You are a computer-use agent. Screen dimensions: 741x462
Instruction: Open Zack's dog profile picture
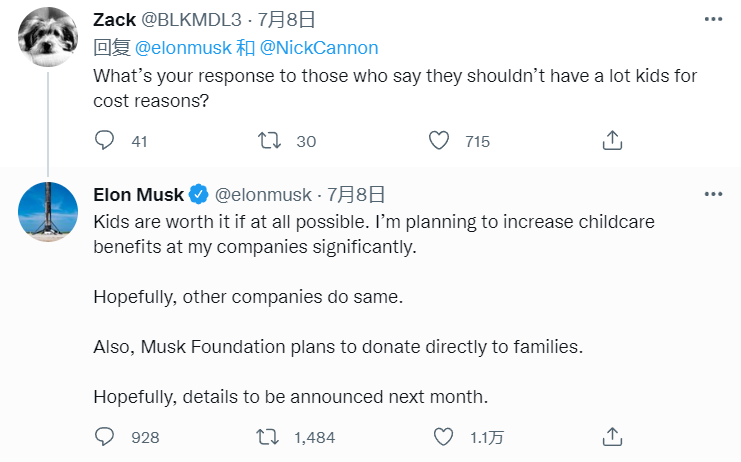[48, 37]
